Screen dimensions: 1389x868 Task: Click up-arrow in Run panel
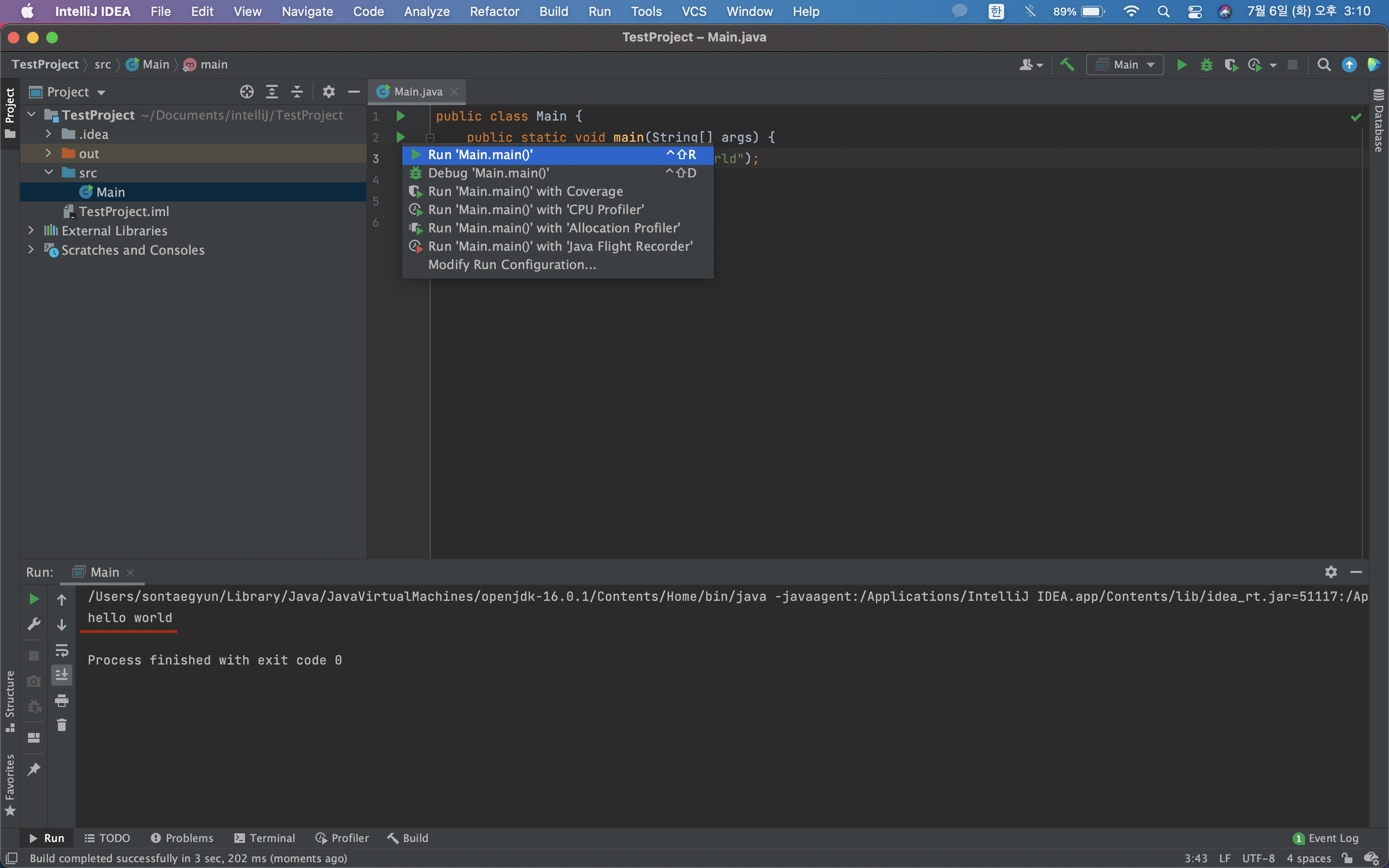[x=61, y=599]
